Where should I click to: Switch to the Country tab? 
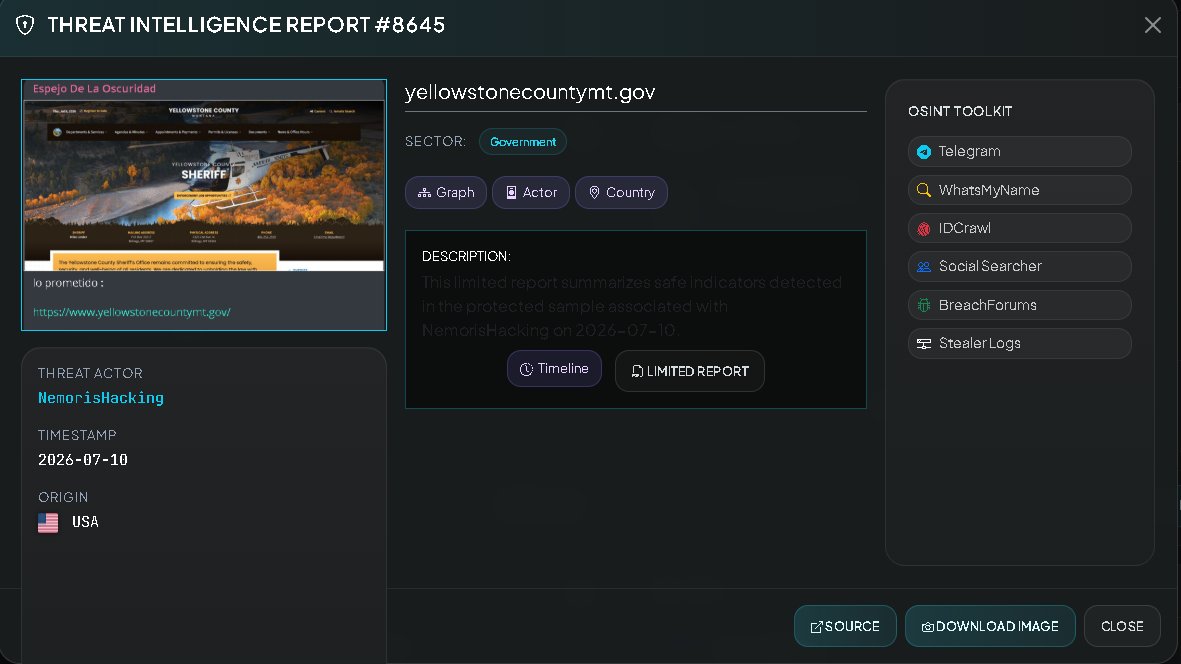tap(621, 193)
